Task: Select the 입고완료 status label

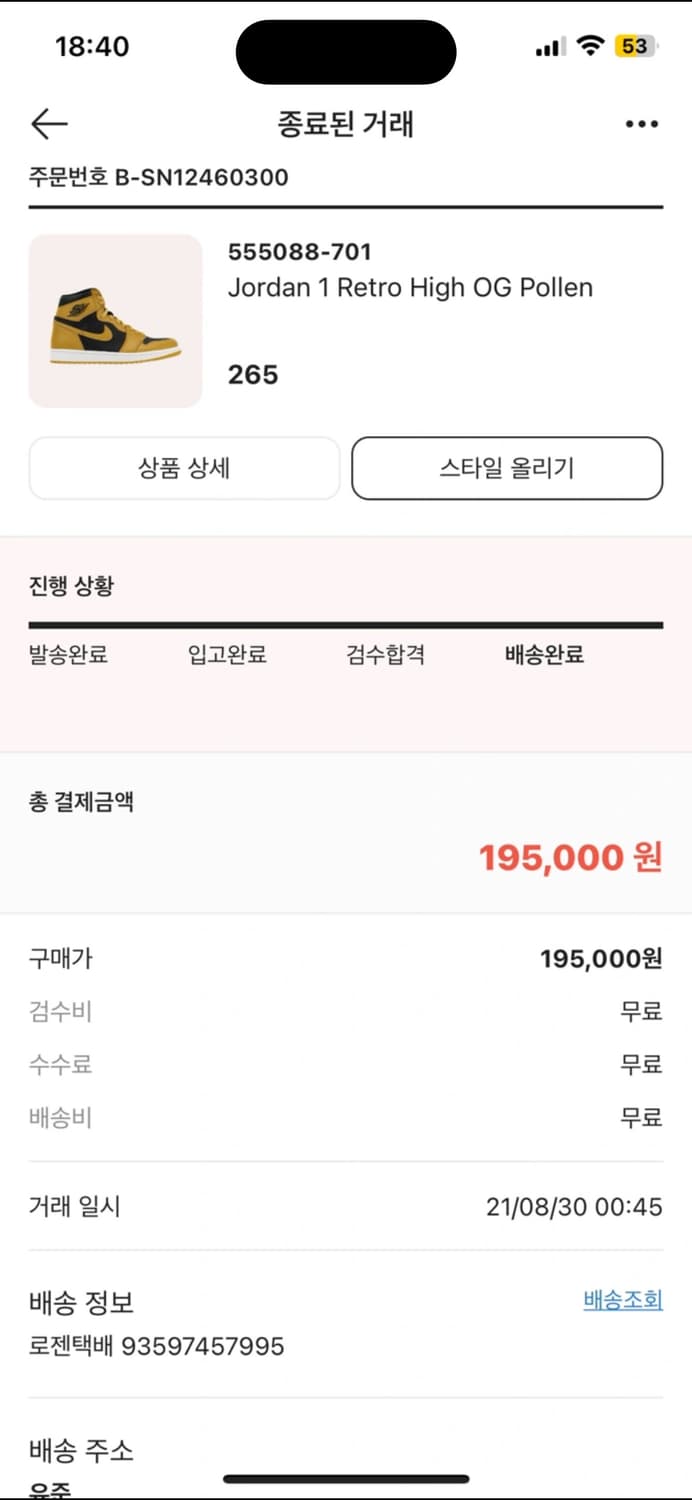Action: pos(228,655)
